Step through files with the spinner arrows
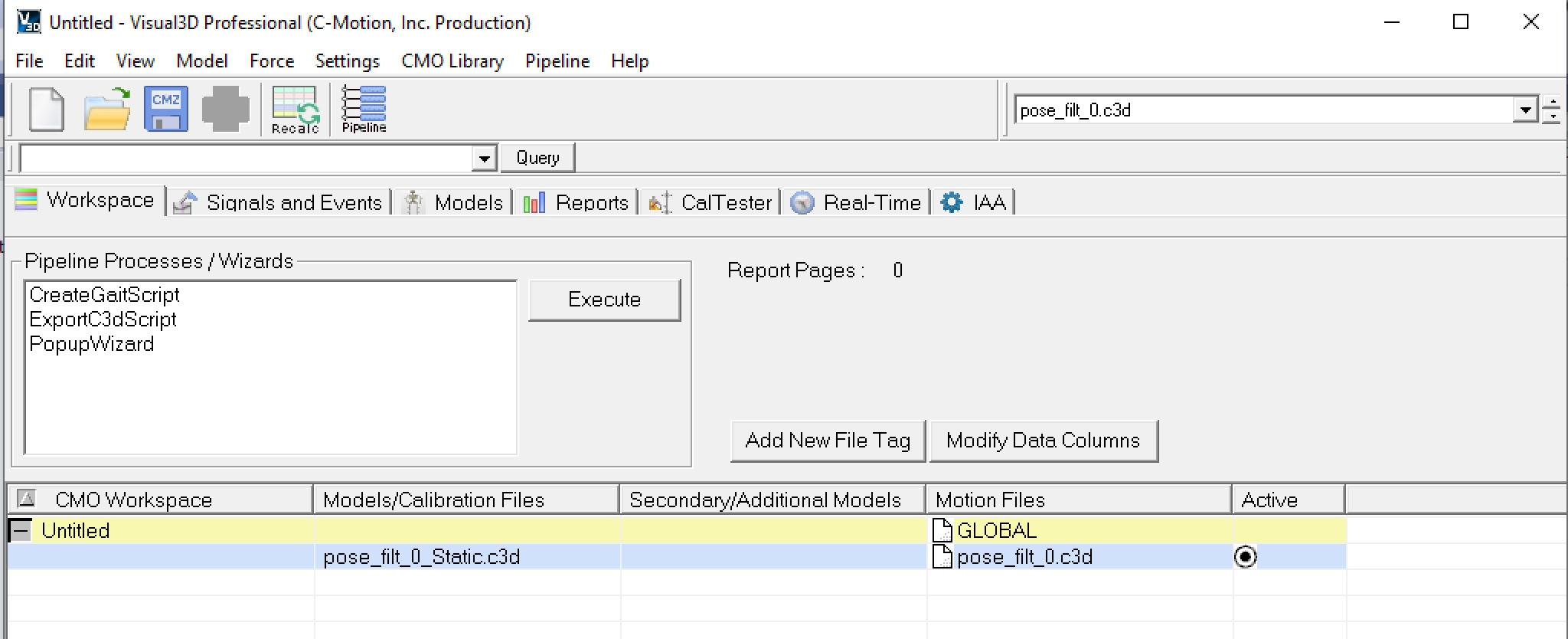Viewport: 1568px width, 639px height. (x=1551, y=110)
